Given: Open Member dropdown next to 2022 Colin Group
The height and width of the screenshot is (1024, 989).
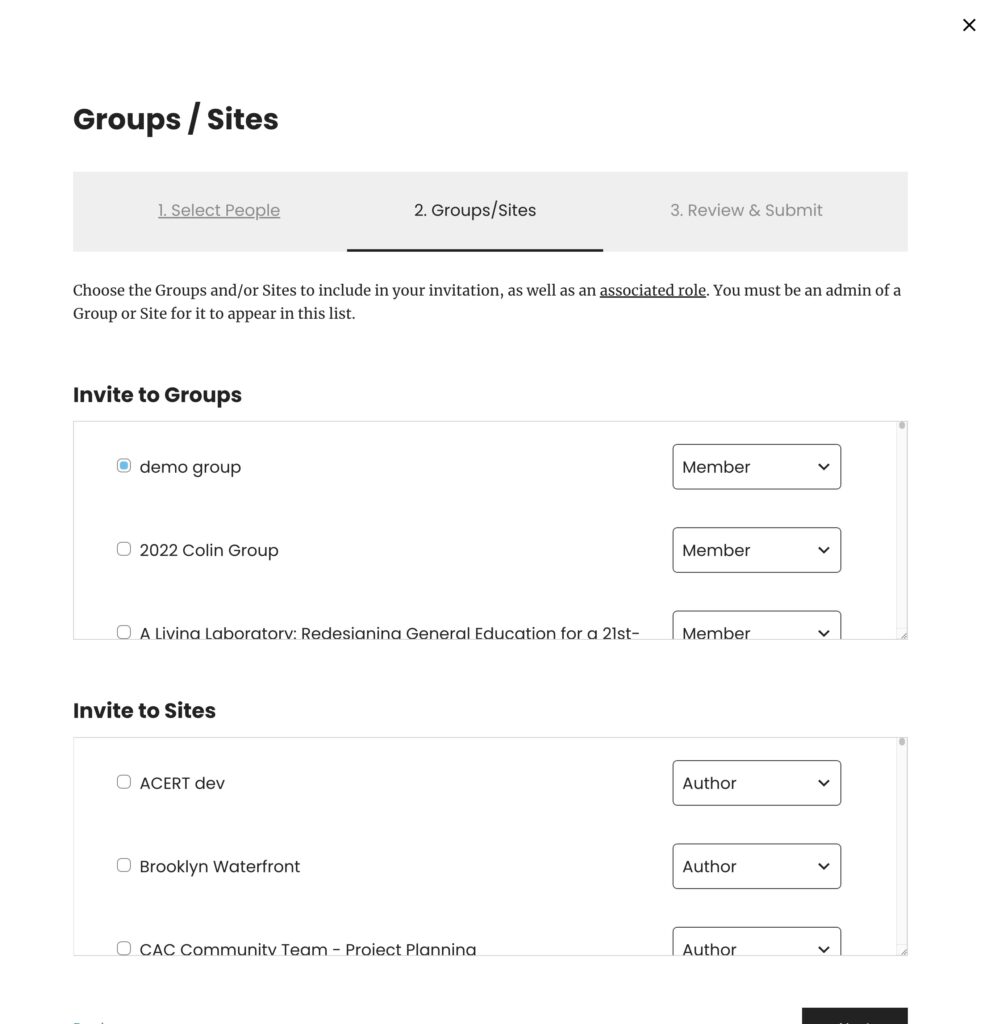Looking at the screenshot, I should coord(756,549).
